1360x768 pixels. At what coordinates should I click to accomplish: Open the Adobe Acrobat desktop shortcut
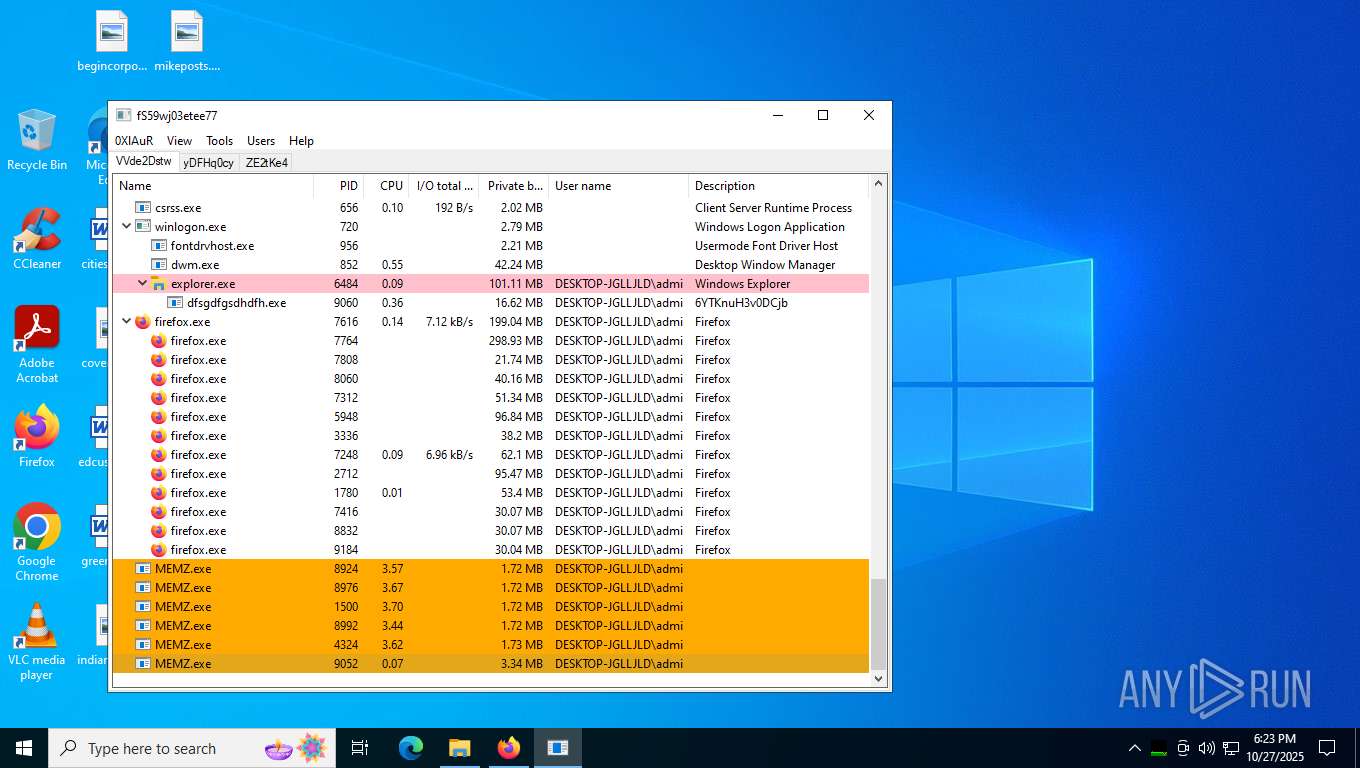[37, 345]
